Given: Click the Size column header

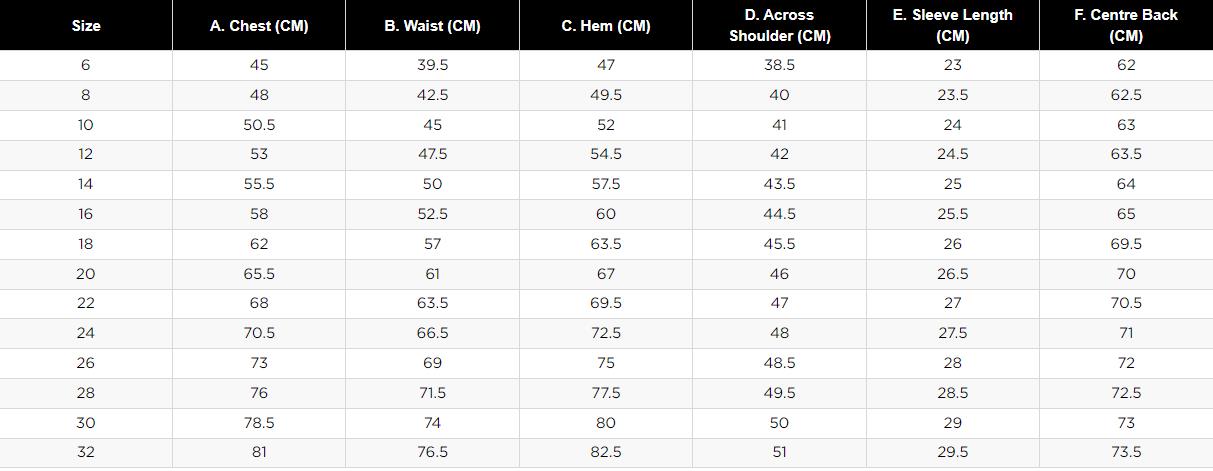Looking at the screenshot, I should click(86, 26).
